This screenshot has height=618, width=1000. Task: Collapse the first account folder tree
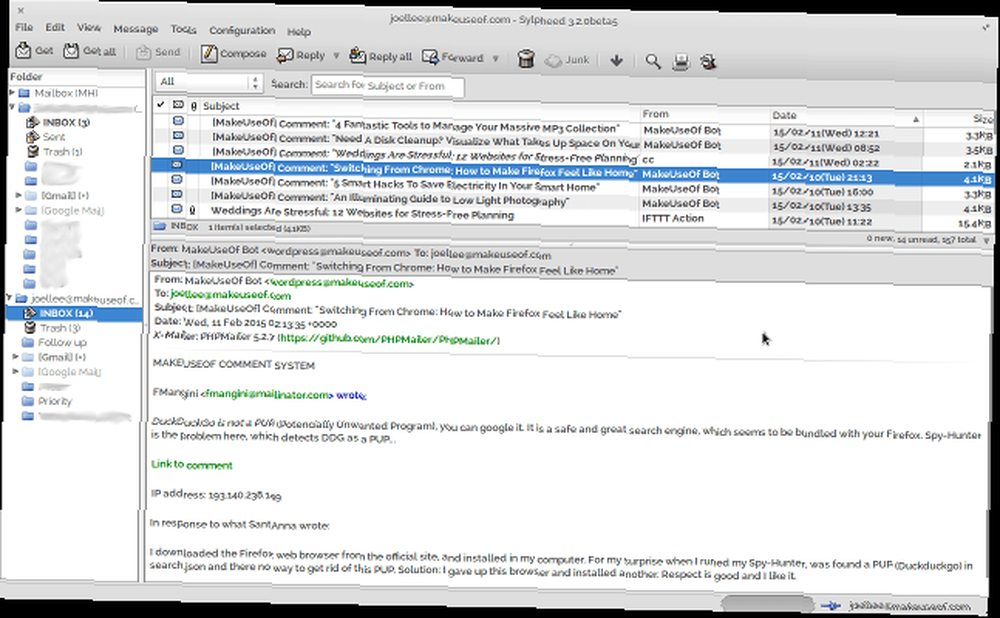pyautogui.click(x=12, y=107)
